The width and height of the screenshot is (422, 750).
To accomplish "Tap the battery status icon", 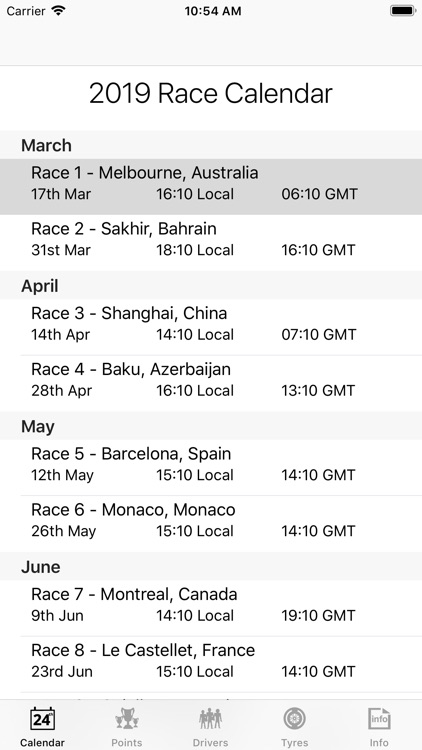I will click(402, 11).
